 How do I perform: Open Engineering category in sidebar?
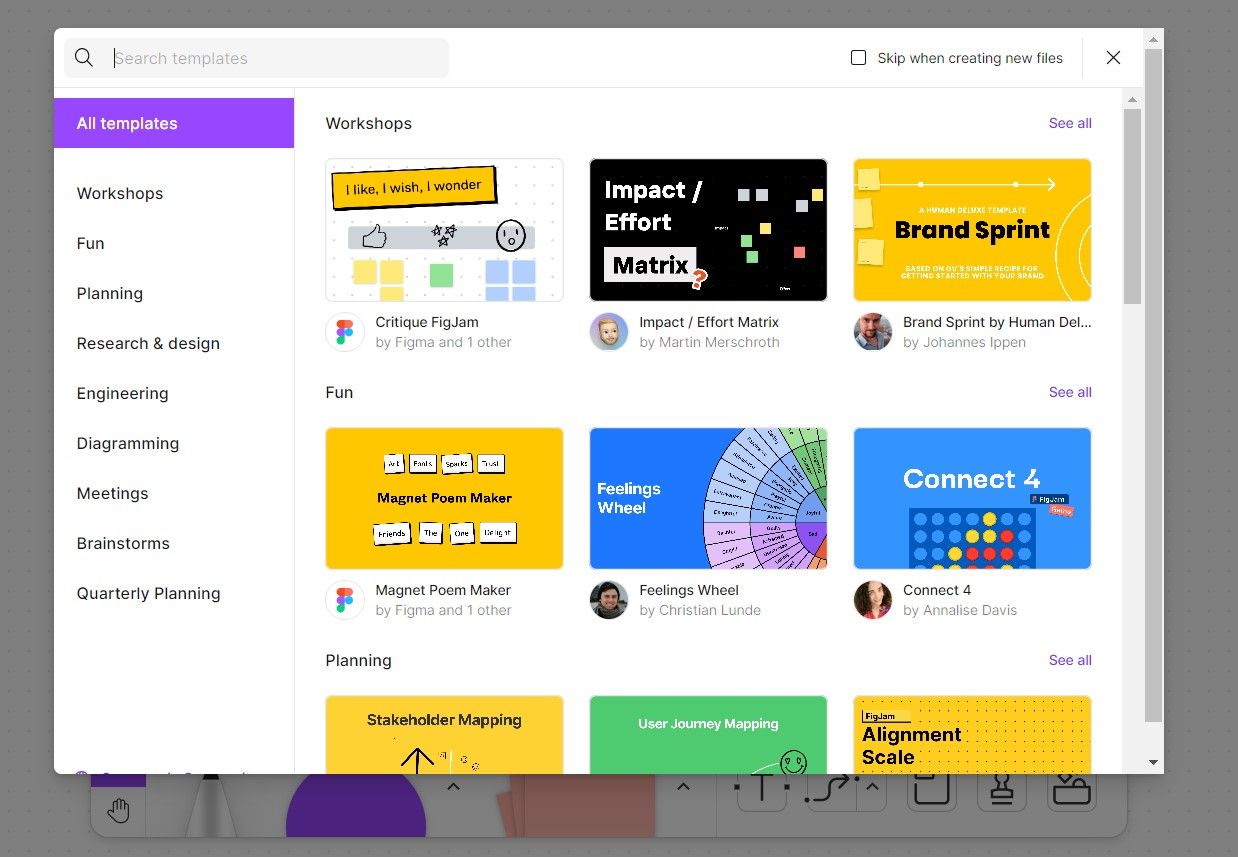[122, 393]
